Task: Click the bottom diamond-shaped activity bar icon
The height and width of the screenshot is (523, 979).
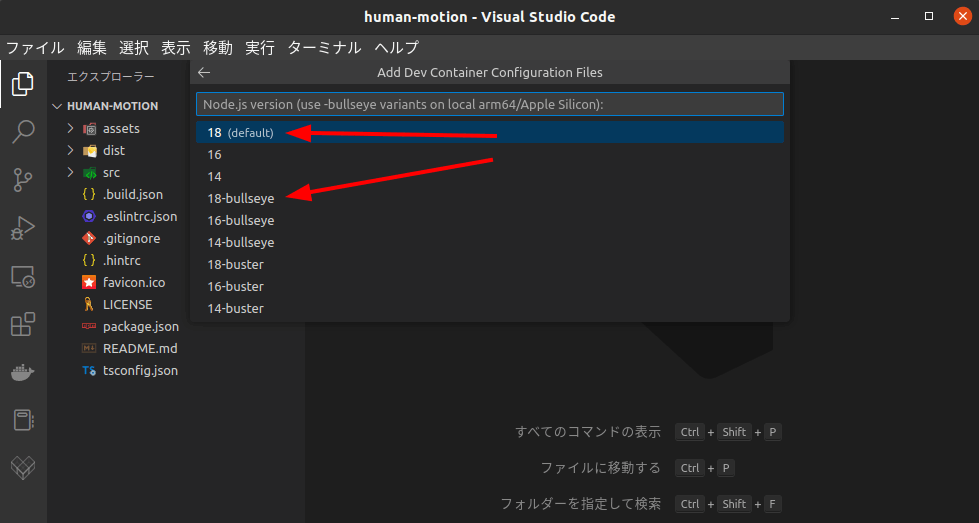Action: pyautogui.click(x=23, y=467)
